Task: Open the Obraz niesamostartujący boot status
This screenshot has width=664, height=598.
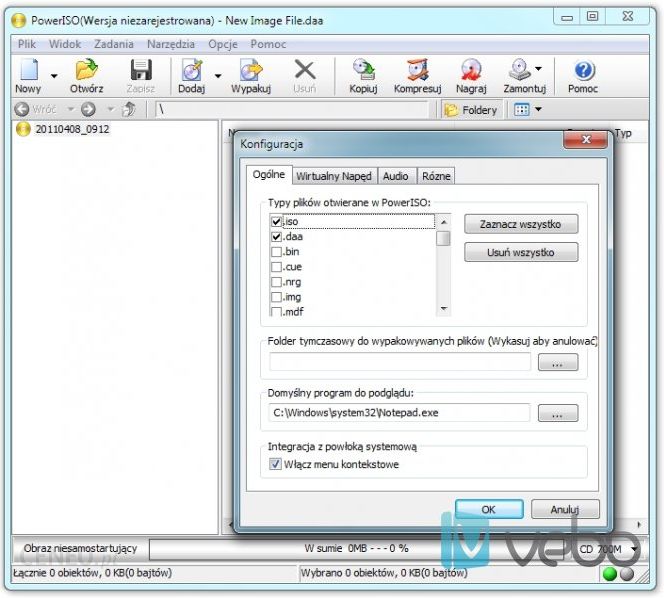Action: 80,548
